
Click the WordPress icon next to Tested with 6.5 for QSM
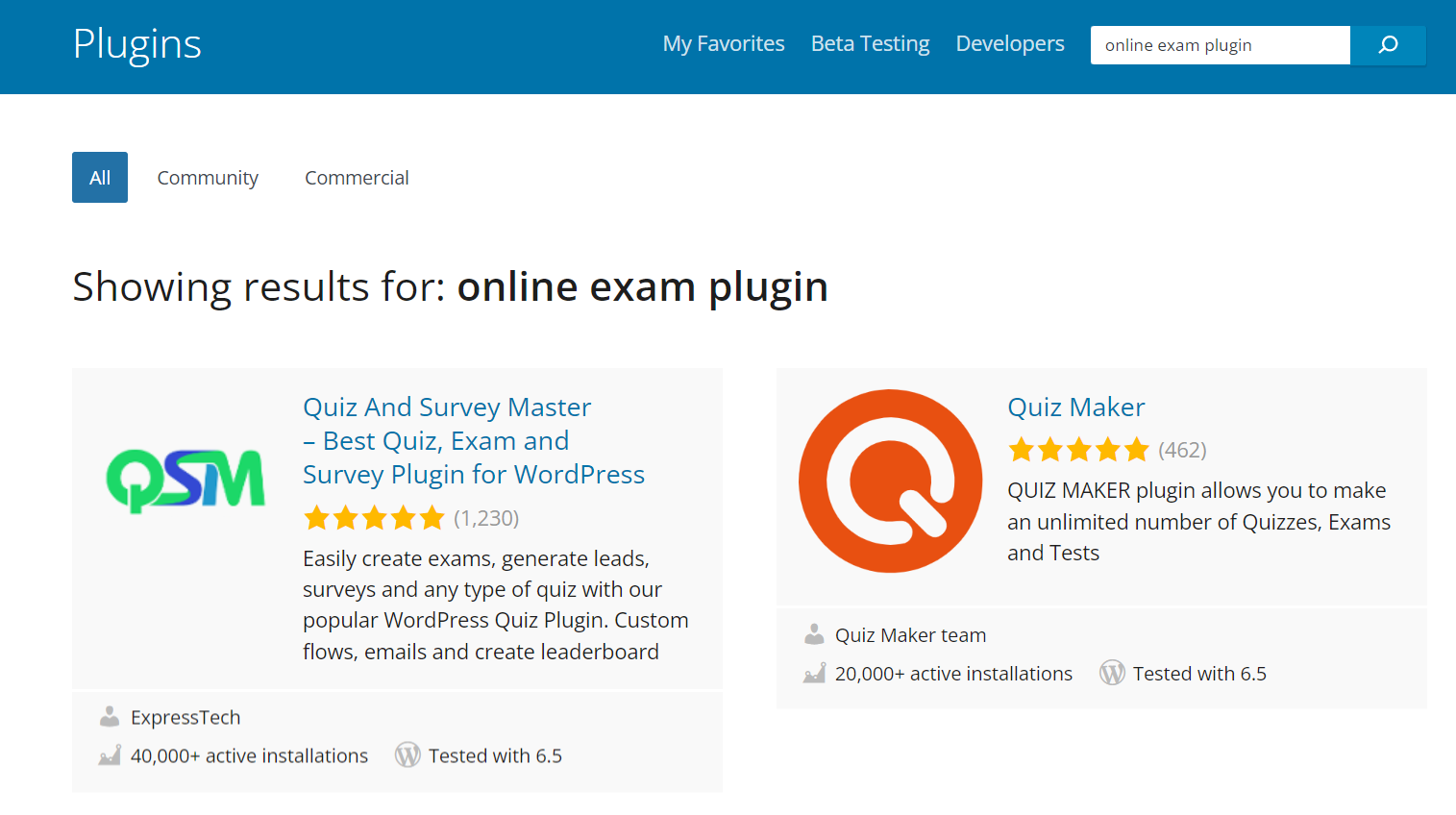click(x=407, y=755)
